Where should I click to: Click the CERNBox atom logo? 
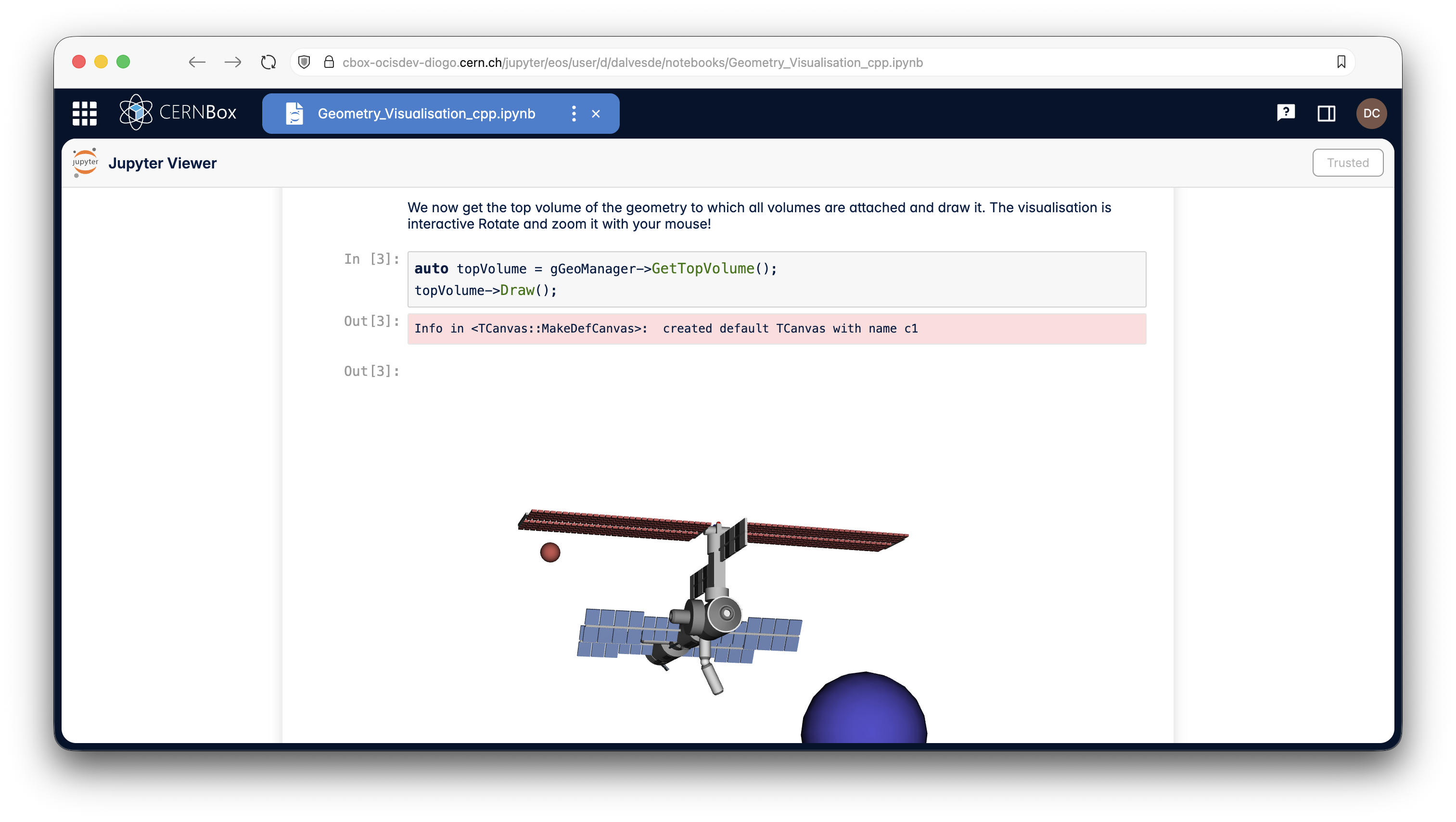tap(136, 113)
